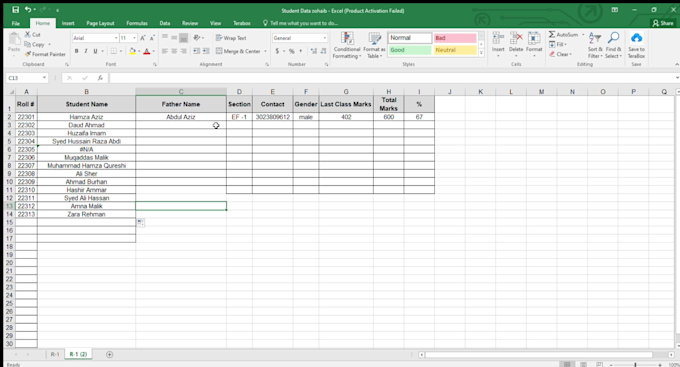This screenshot has height=367, width=680.
Task: Apply the Good cell style
Action: tap(410, 50)
